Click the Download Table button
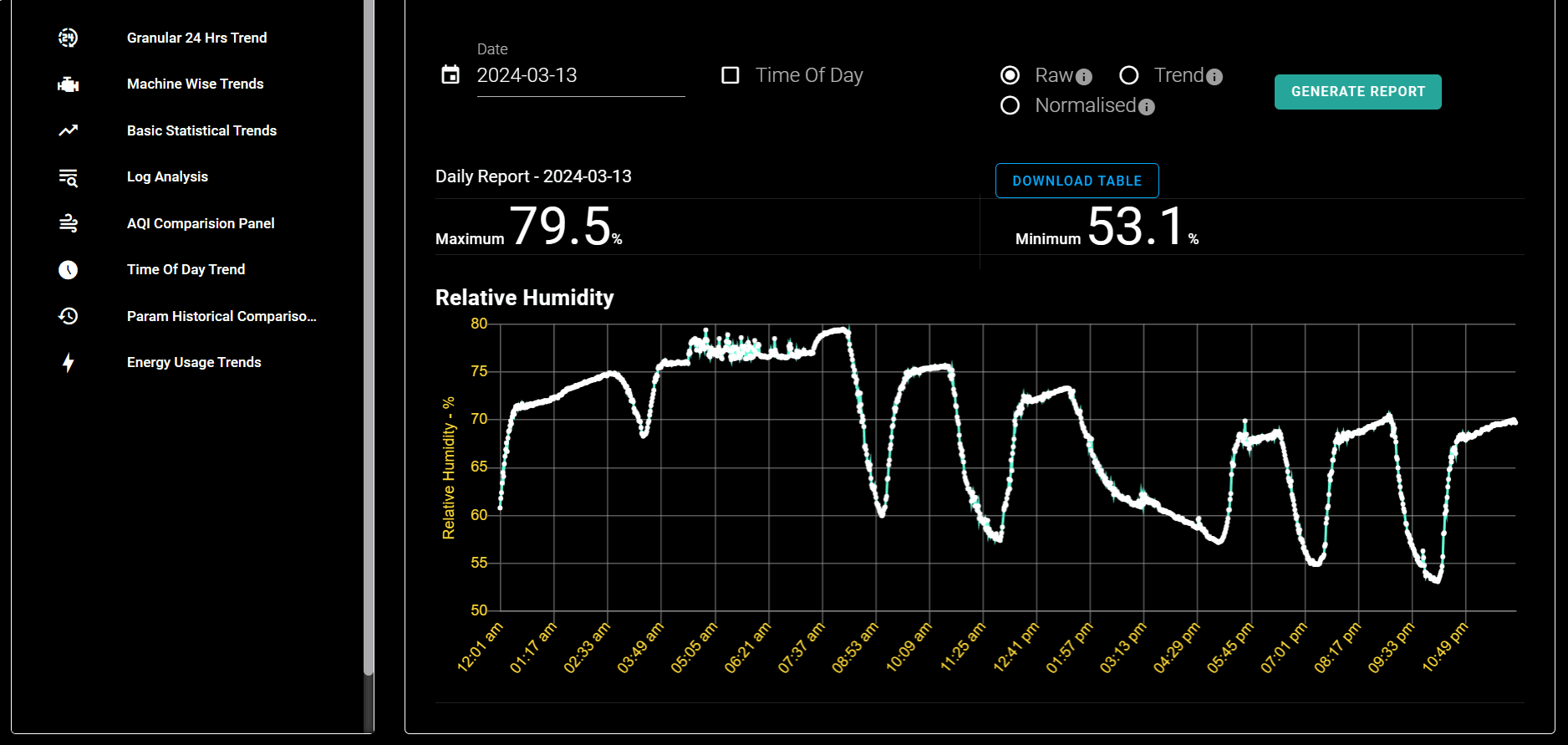1568x745 pixels. click(1077, 181)
